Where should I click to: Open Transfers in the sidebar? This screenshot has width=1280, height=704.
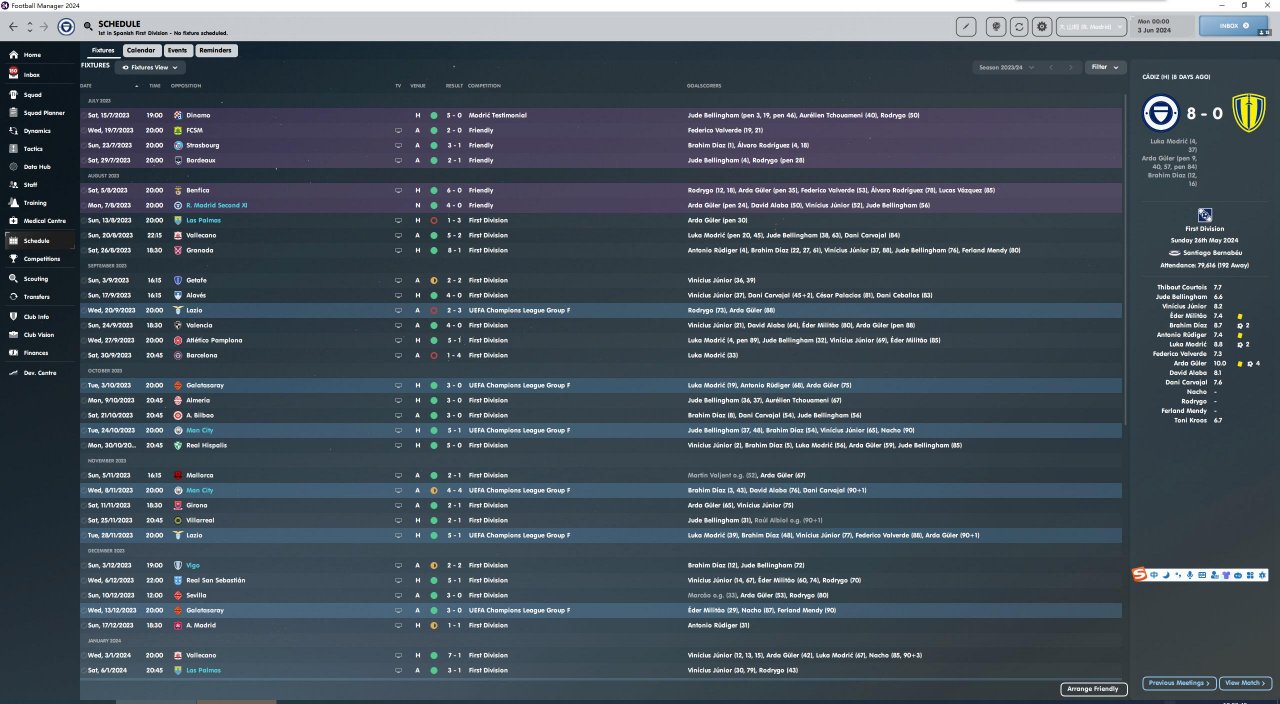point(36,297)
